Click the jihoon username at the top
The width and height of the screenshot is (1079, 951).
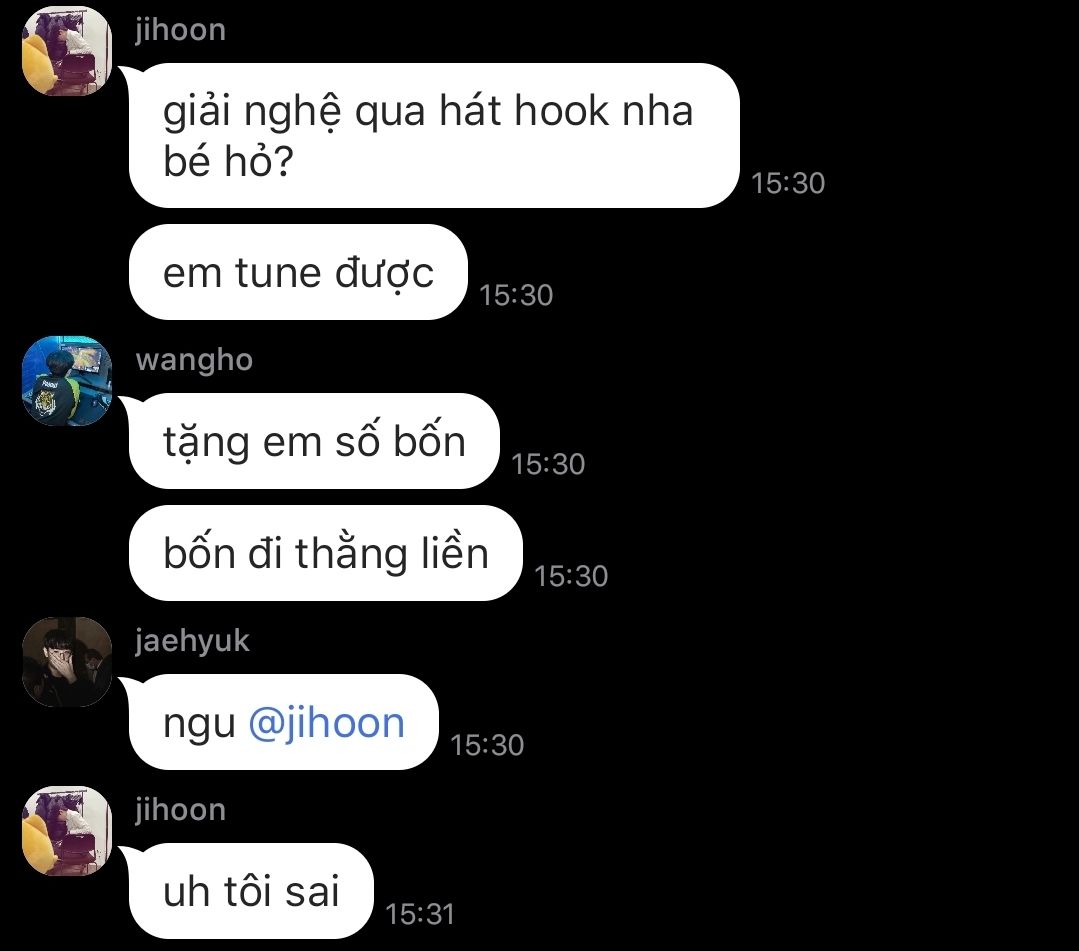(x=180, y=30)
